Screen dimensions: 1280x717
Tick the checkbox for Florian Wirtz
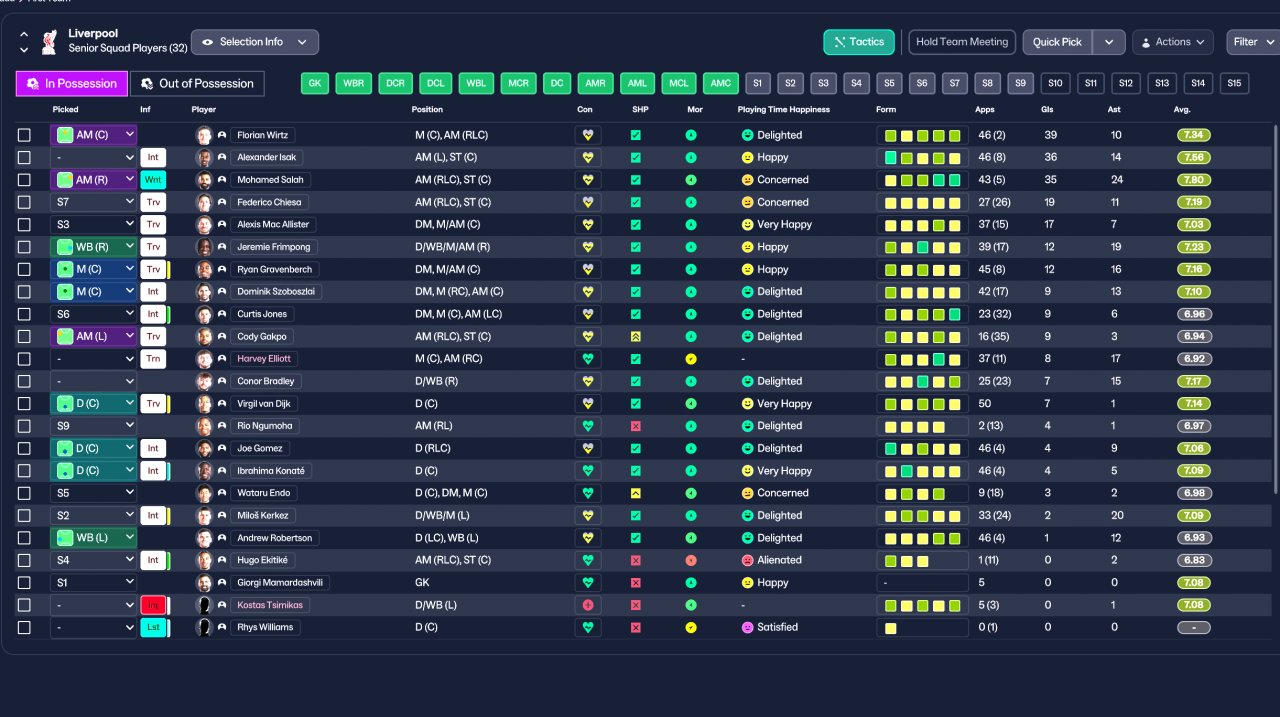(25, 135)
